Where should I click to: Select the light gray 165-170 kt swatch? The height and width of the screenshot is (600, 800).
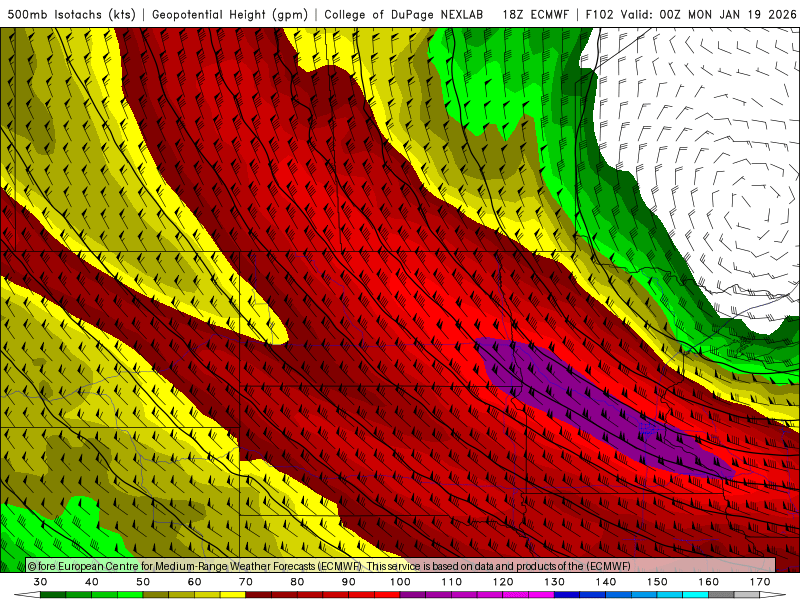[747, 595]
